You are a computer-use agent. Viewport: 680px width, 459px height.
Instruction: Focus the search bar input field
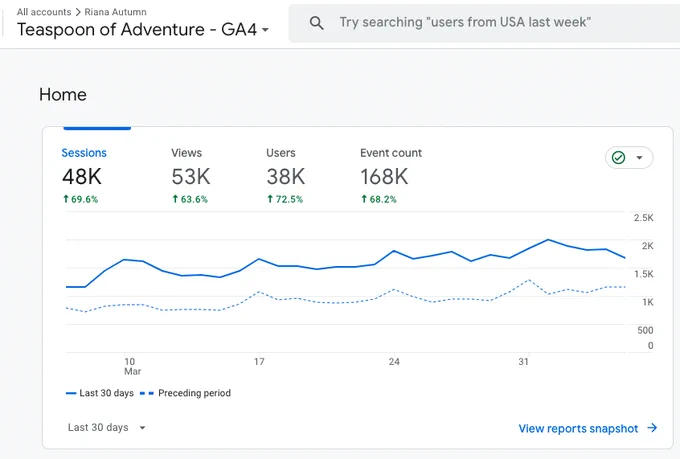pyautogui.click(x=484, y=23)
